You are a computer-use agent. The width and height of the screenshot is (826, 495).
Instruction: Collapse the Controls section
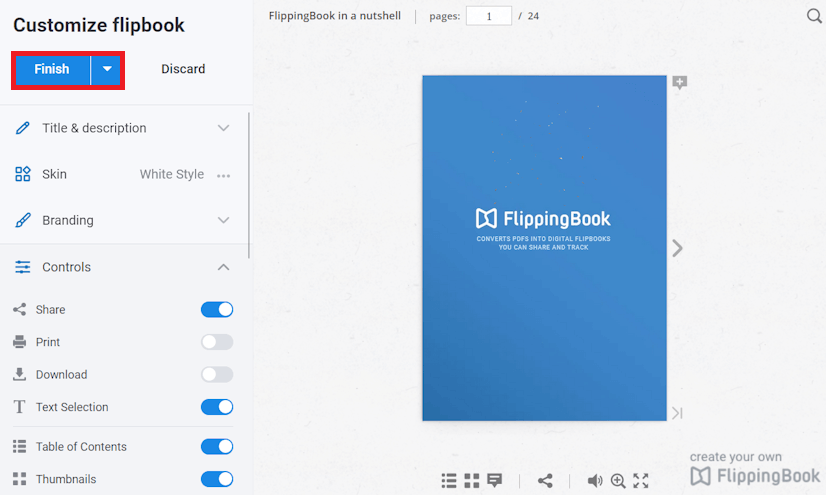pyautogui.click(x=223, y=267)
